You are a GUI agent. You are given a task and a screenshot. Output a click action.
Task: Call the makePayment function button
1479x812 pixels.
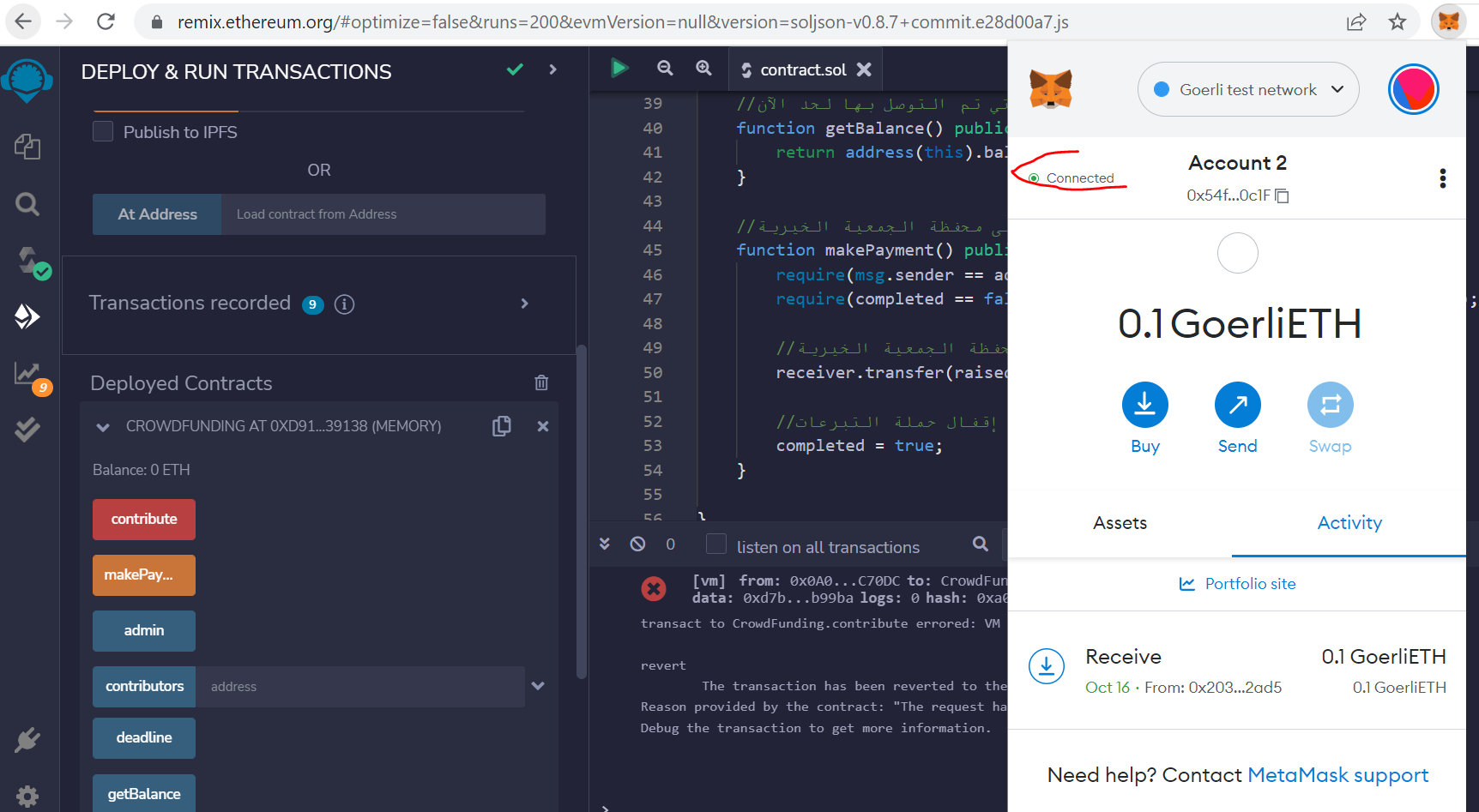tap(144, 575)
